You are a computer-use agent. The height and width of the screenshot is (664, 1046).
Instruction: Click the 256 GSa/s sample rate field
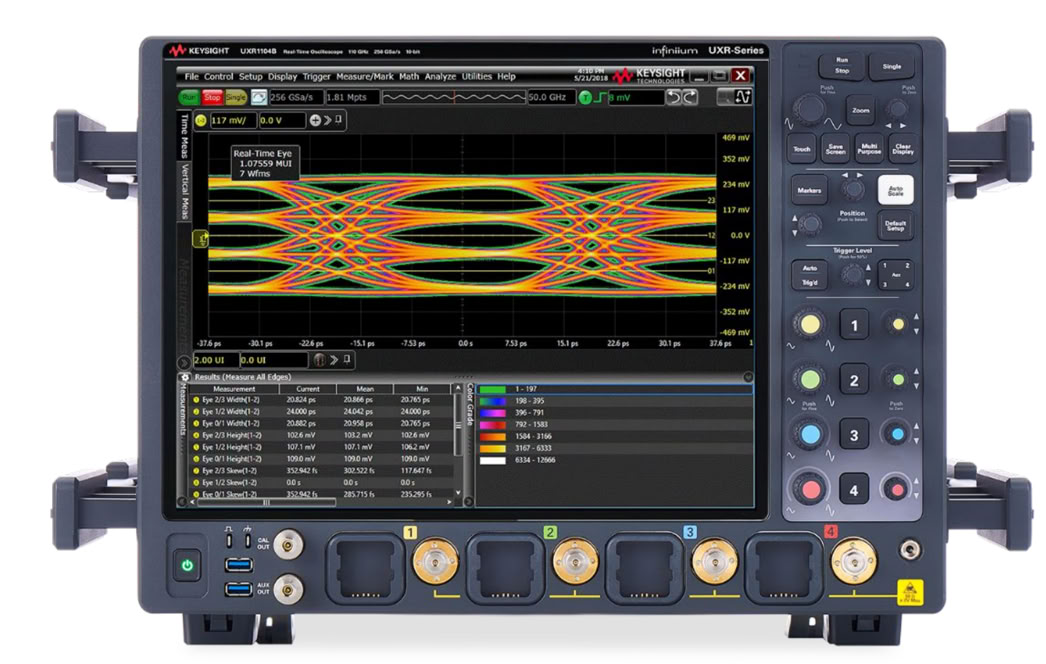point(296,97)
